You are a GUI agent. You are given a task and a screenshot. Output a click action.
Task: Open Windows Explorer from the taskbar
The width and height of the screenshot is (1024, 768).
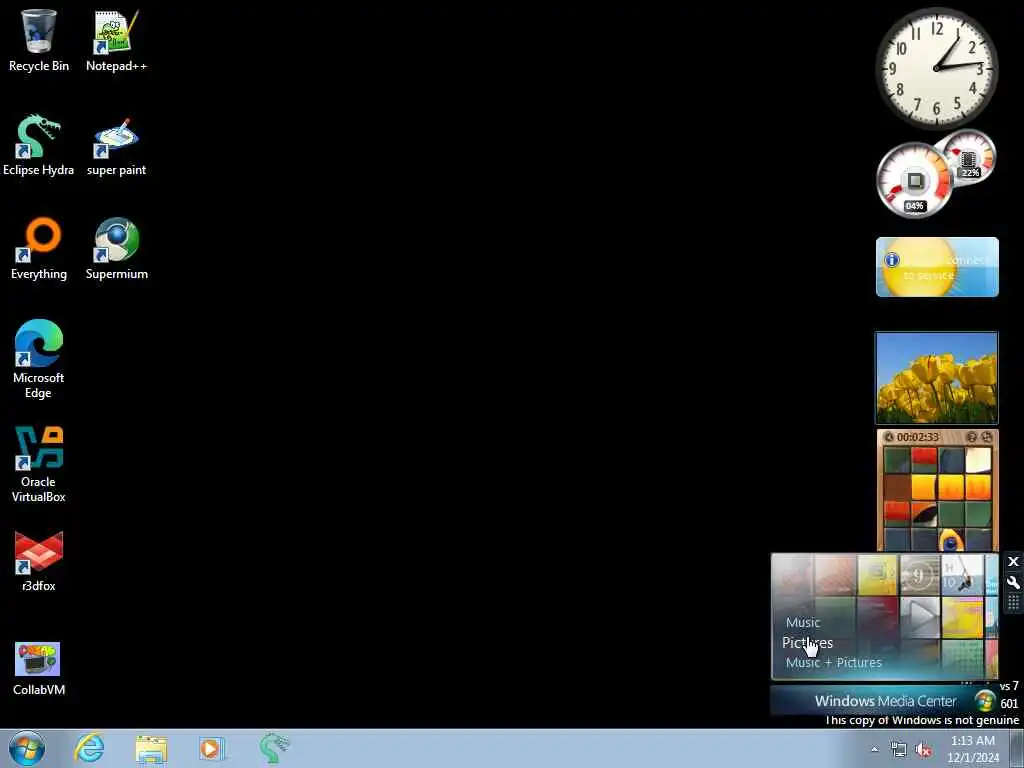pyautogui.click(x=152, y=748)
